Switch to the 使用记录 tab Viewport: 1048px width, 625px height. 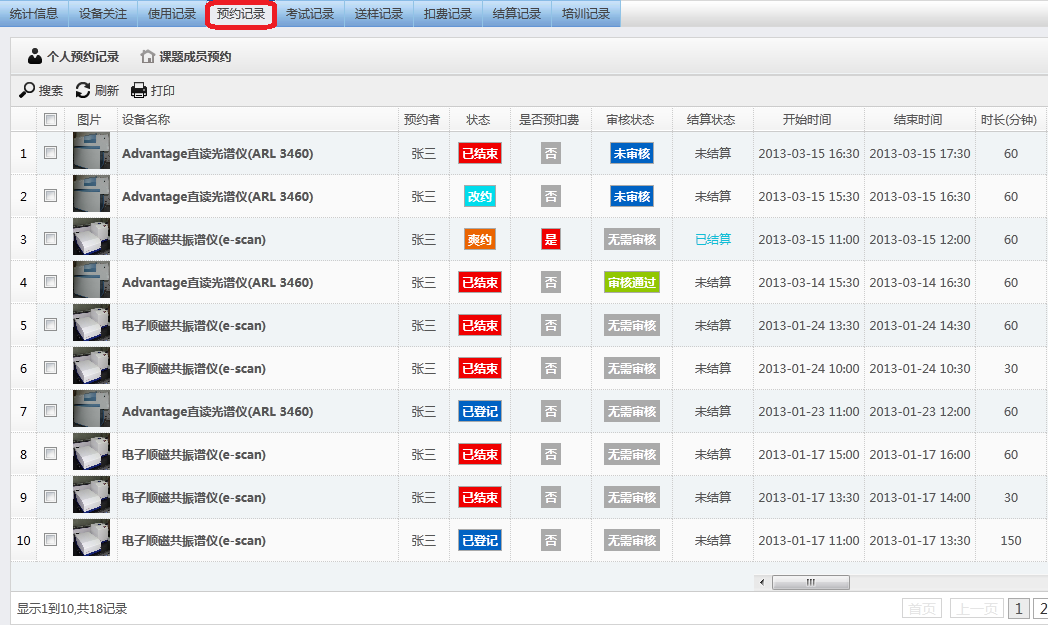click(x=172, y=14)
